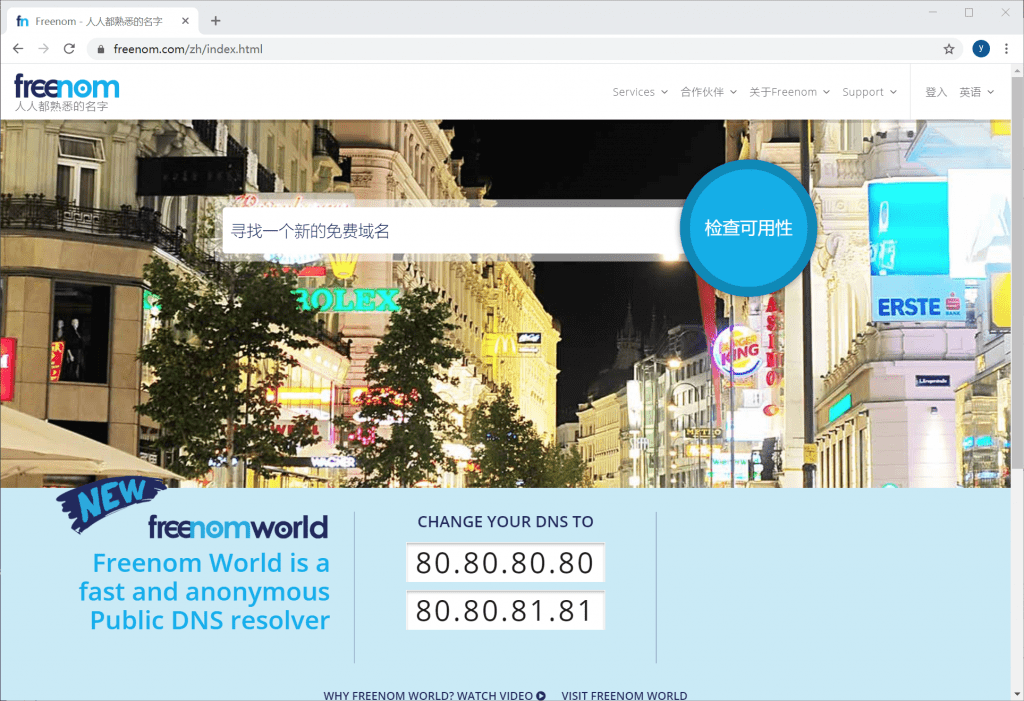The width and height of the screenshot is (1024, 701).
Task: Click the padlock site info icon
Action: click(100, 49)
